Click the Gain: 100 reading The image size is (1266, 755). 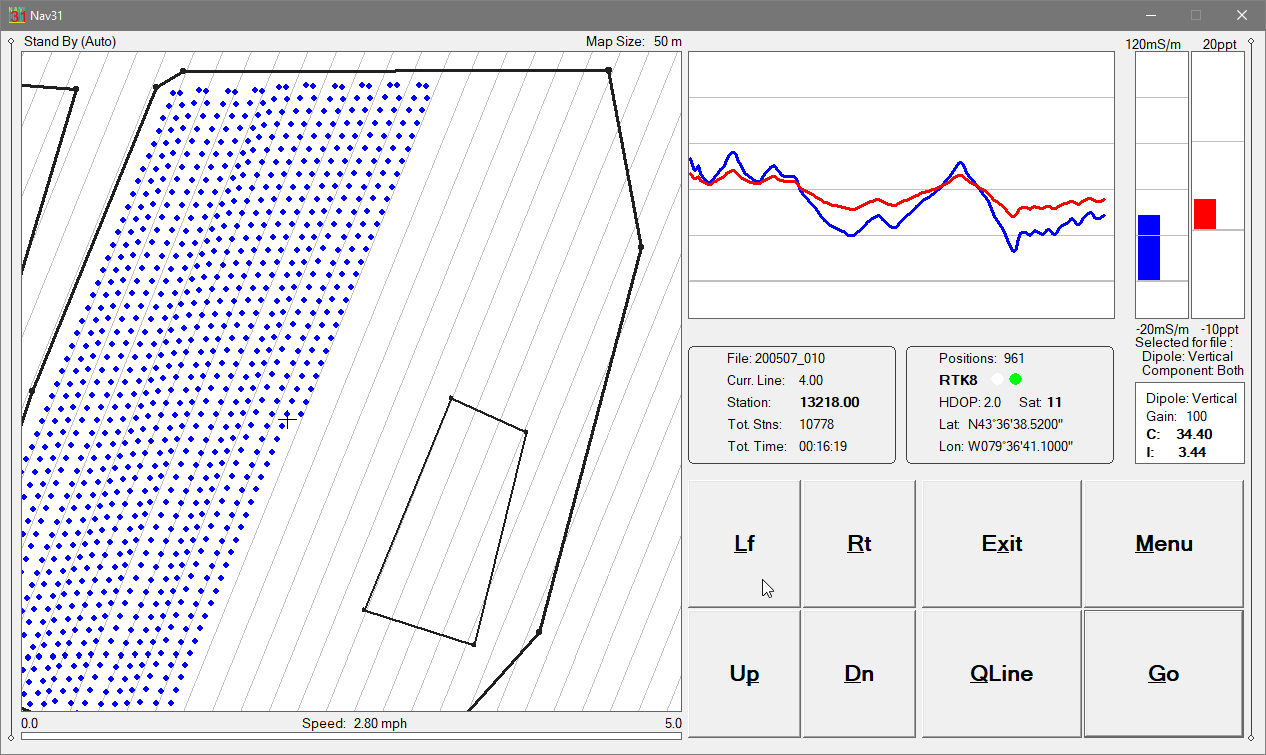[x=1176, y=416]
